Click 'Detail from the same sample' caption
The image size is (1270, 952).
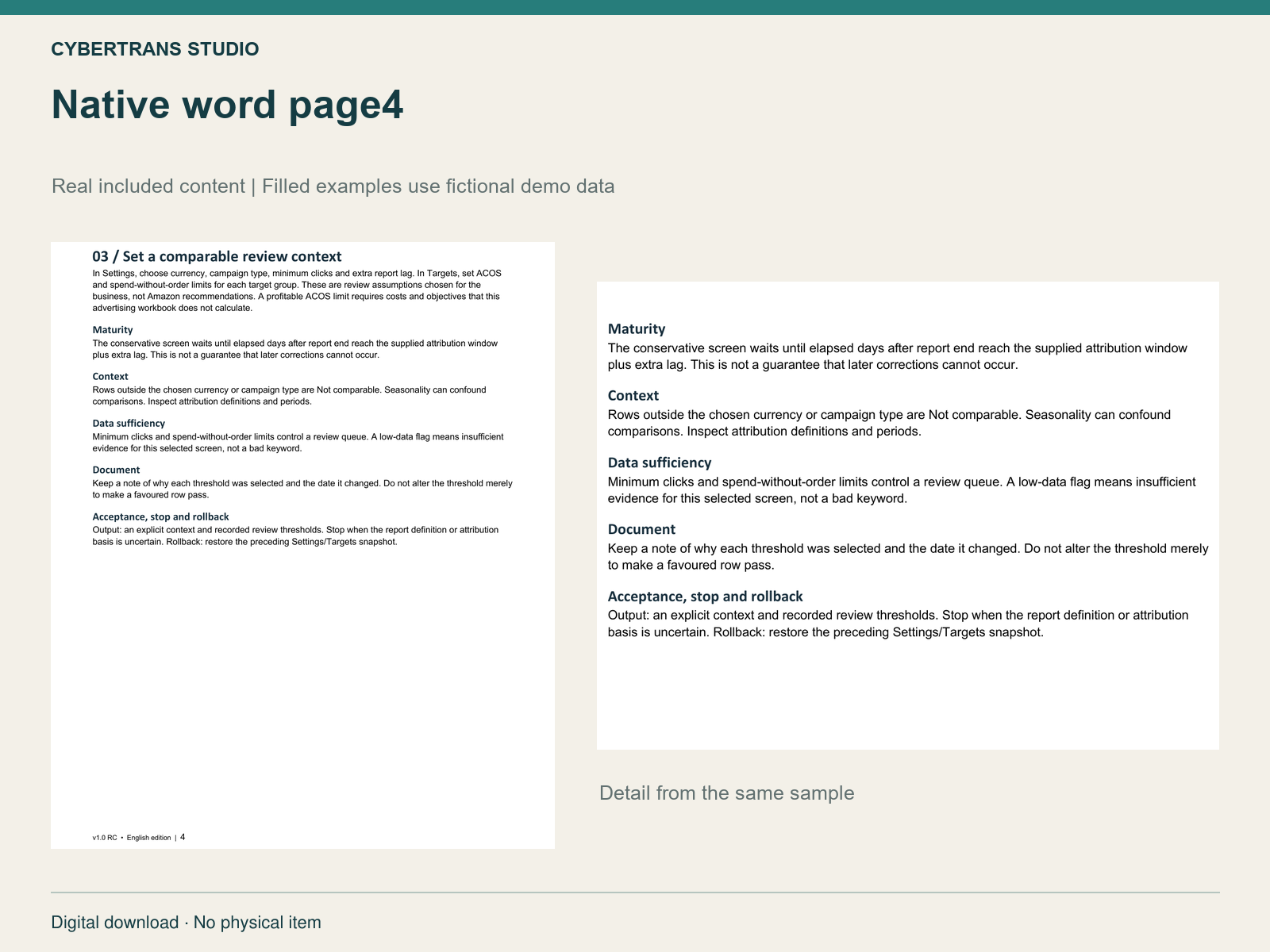tap(727, 793)
